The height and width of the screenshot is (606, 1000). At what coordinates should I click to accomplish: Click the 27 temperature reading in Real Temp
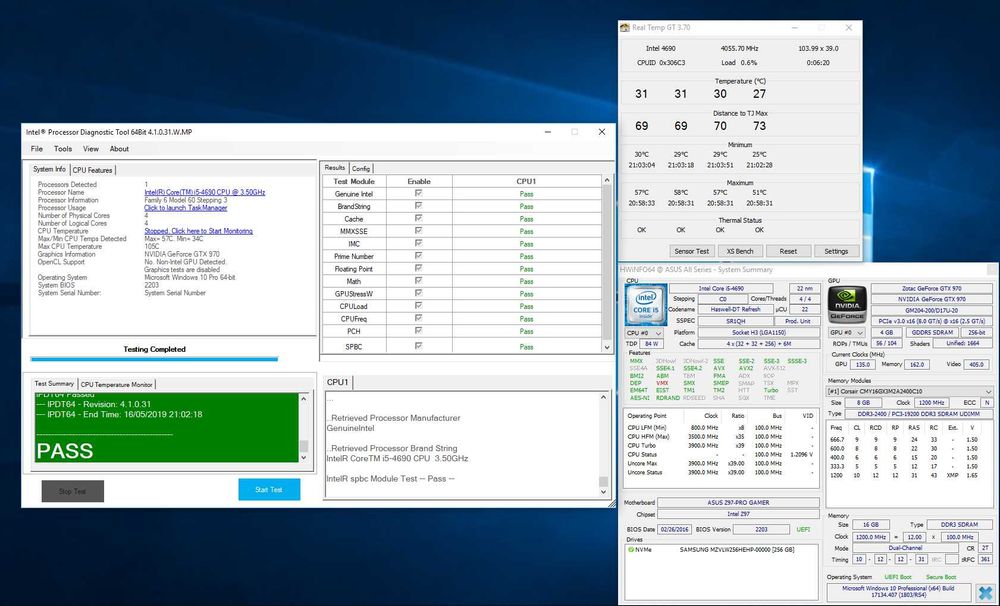click(x=759, y=94)
